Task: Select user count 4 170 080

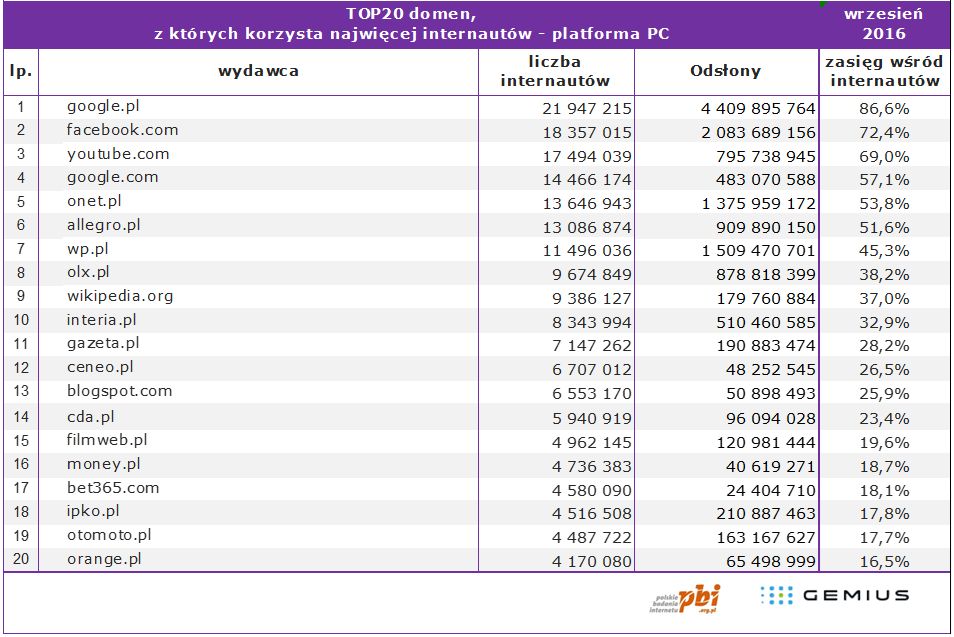Action: tap(592, 561)
